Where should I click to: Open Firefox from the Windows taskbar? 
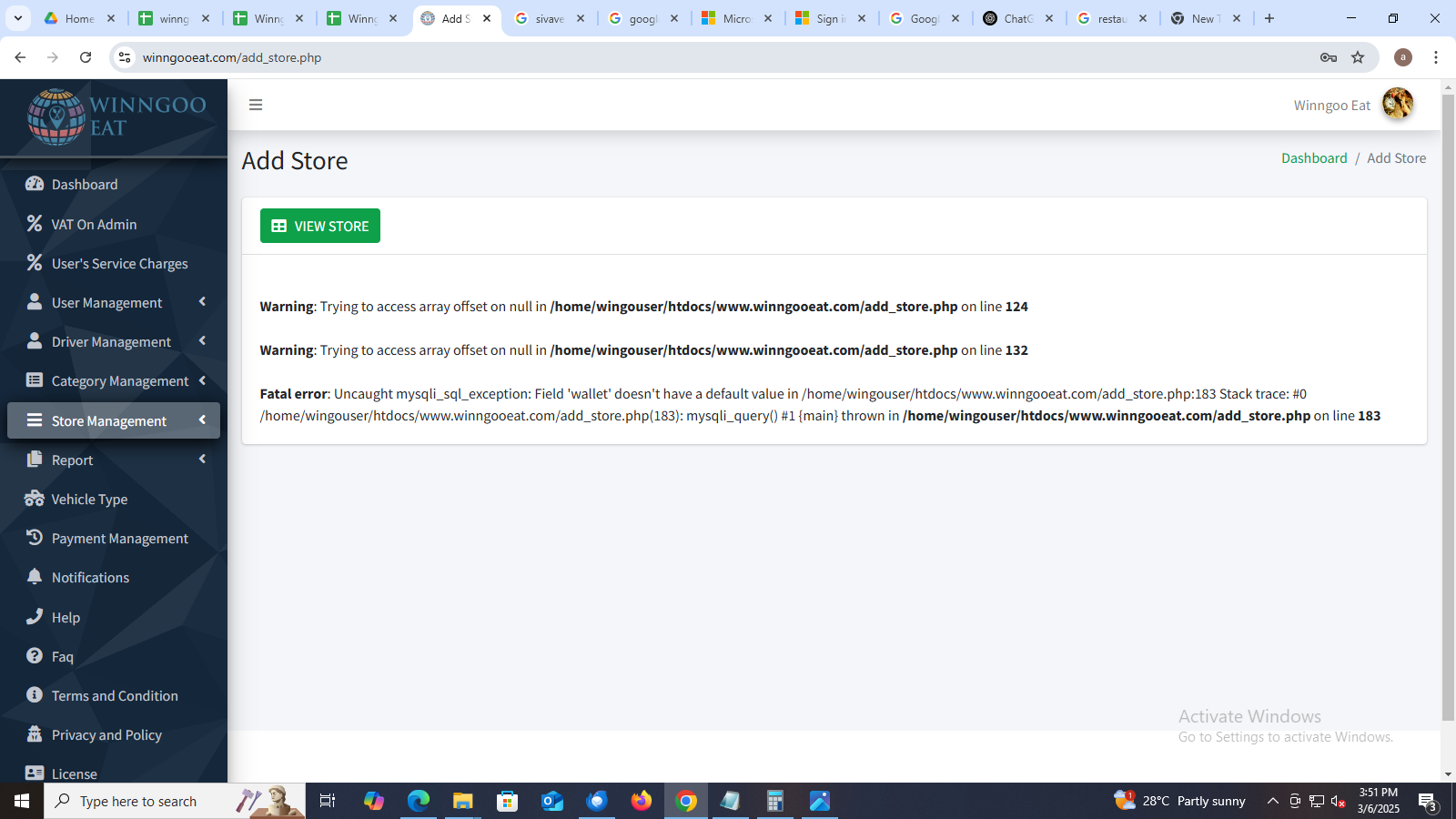pos(642,801)
